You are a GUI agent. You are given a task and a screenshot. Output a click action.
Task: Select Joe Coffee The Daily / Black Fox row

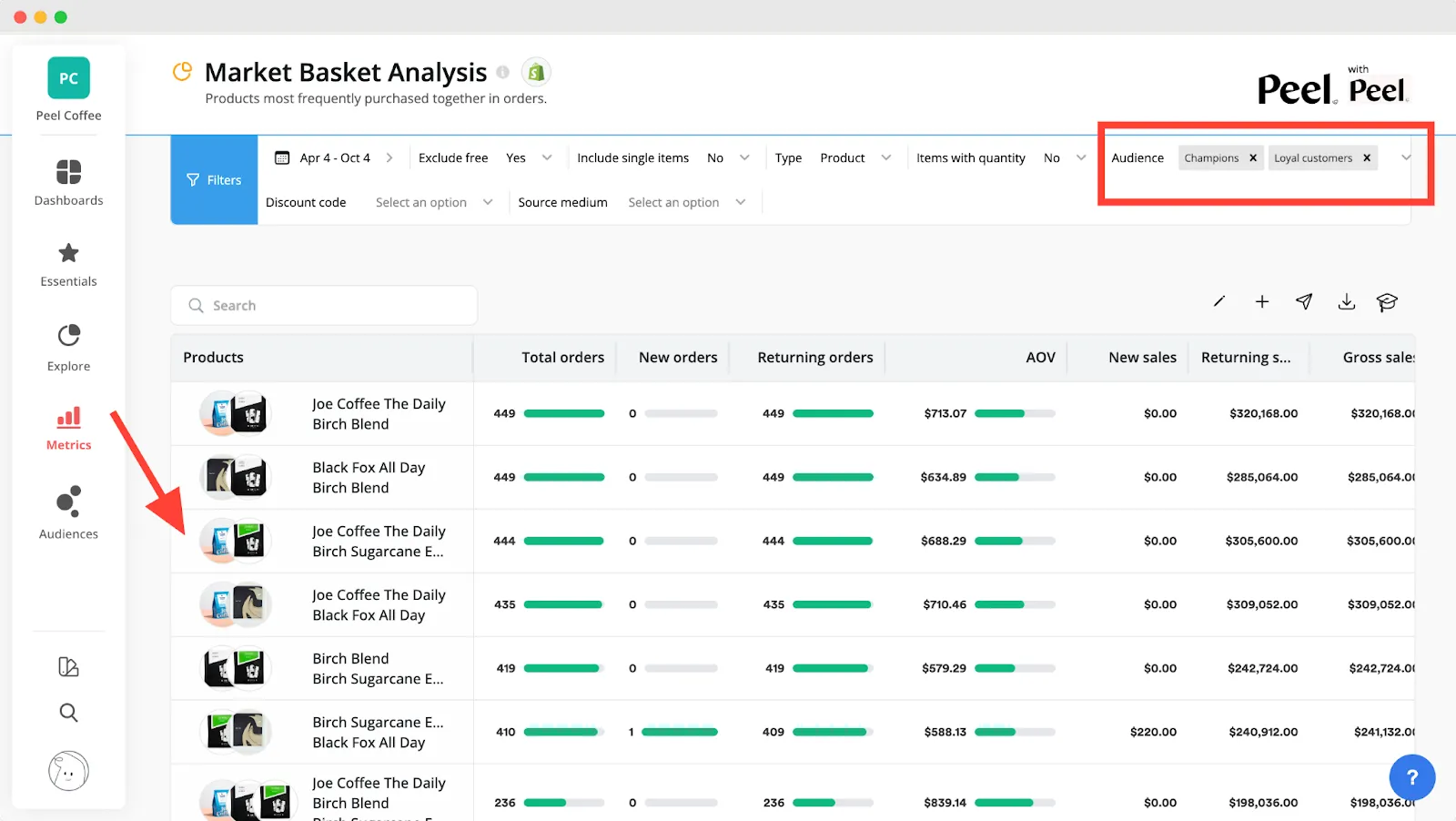[793, 604]
